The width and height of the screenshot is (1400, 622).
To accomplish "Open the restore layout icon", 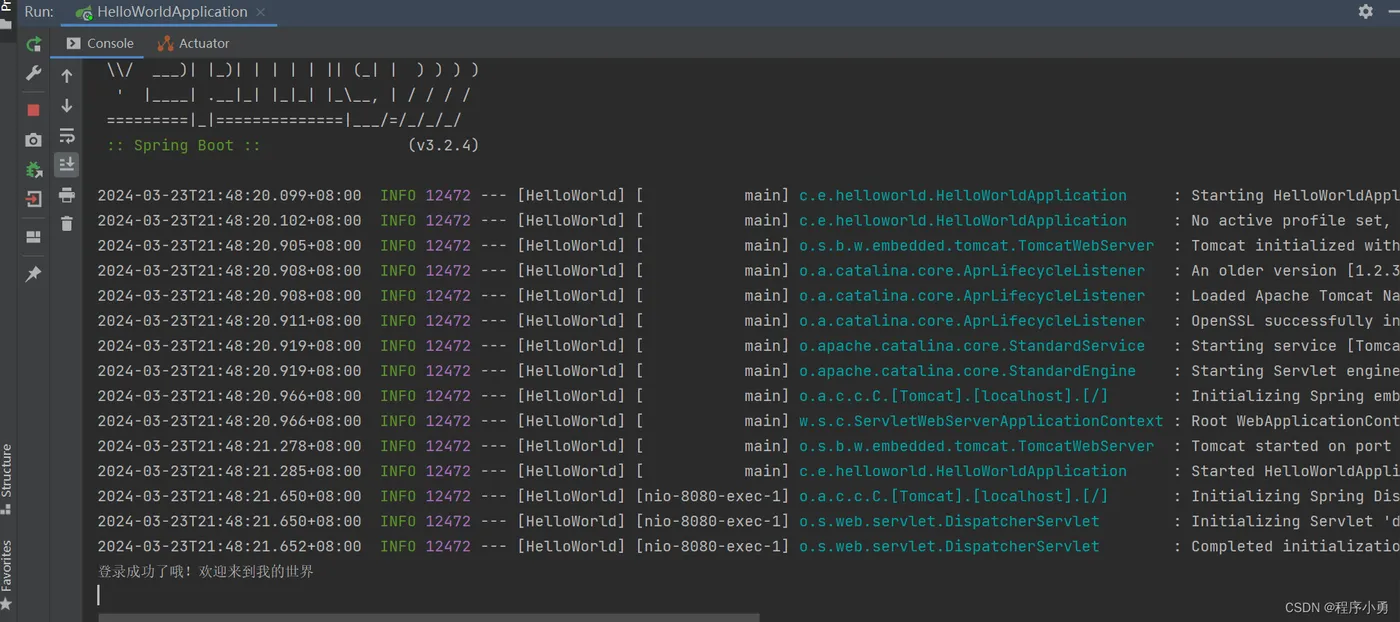I will pos(33,237).
